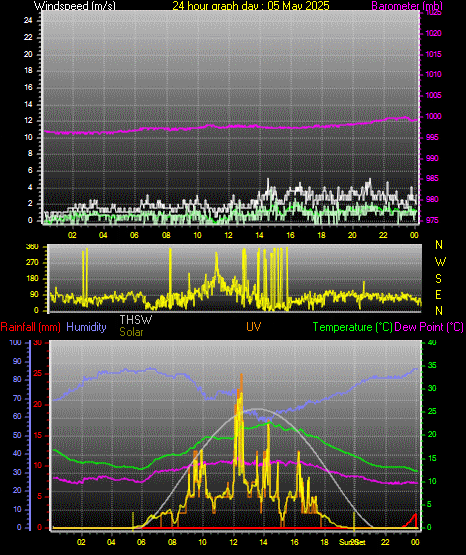The width and height of the screenshot is (466, 555).
Task: Click the '1005' barometer axis value
Action: 433,95
